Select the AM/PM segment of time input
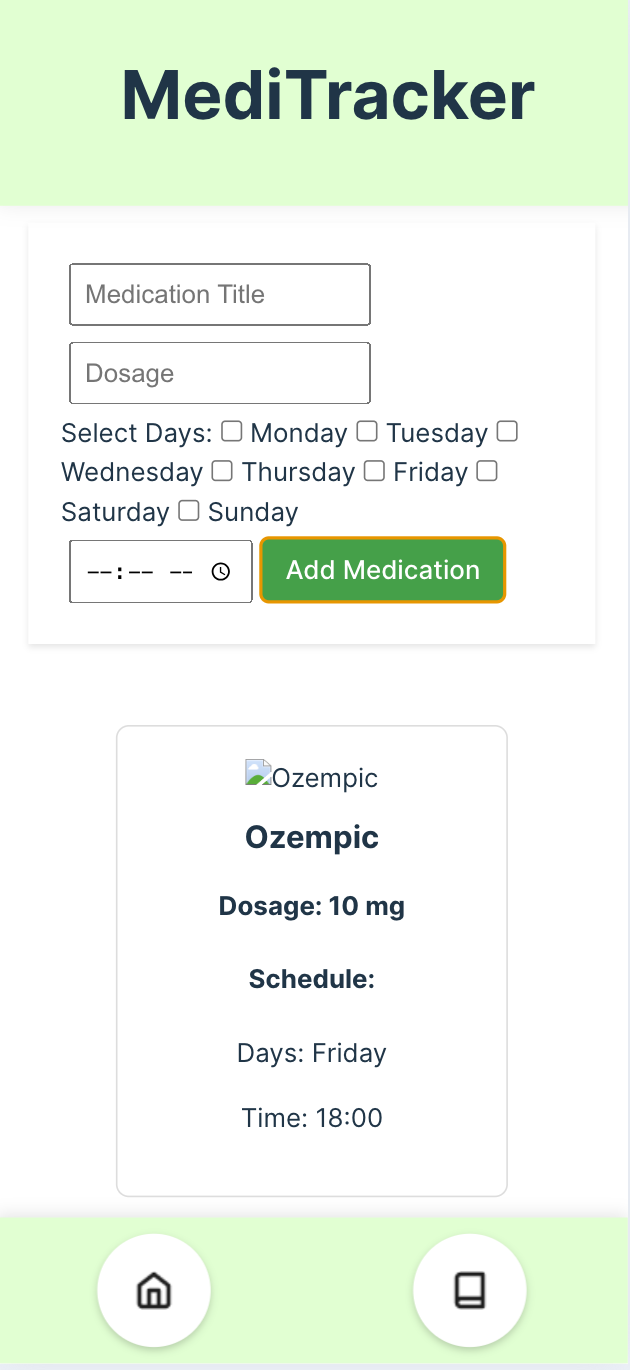This screenshot has height=1370, width=630. point(181,572)
